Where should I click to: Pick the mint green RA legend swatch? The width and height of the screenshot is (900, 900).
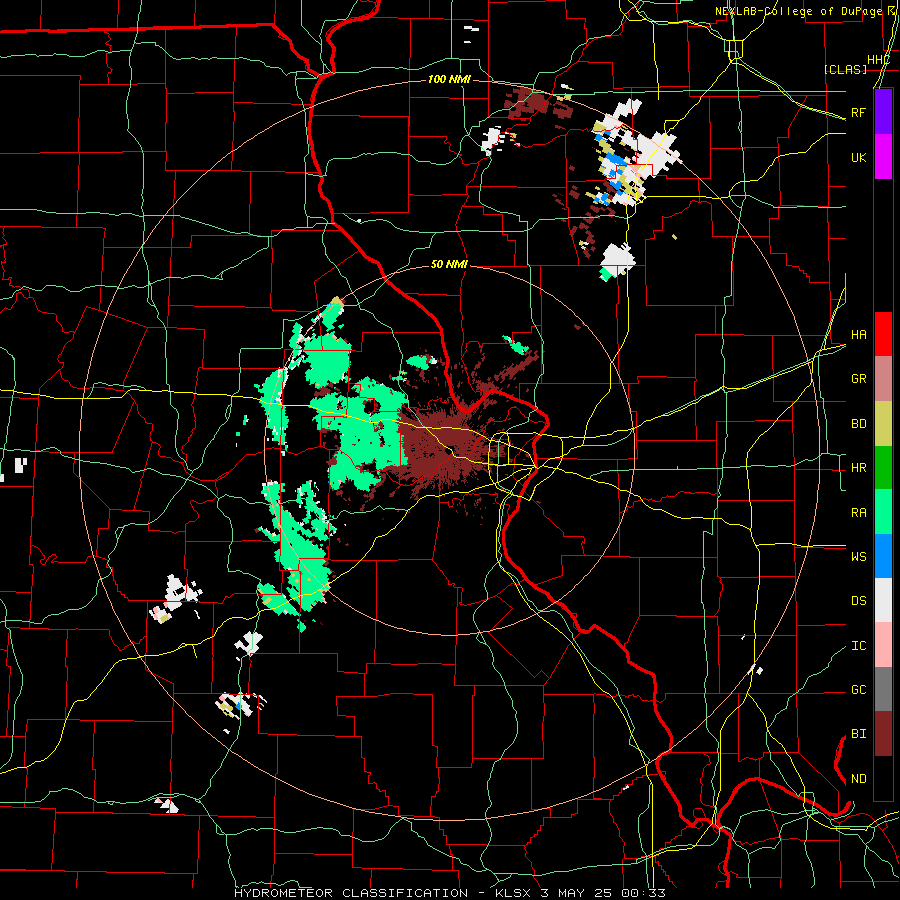883,512
